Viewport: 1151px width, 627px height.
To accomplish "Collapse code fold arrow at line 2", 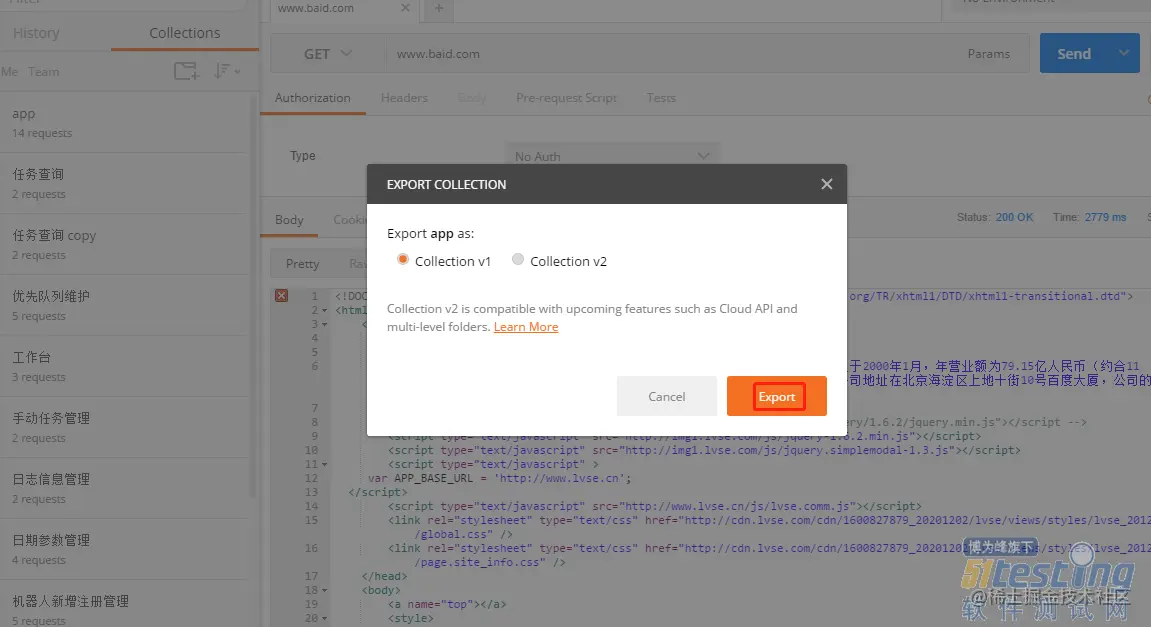I will (324, 311).
